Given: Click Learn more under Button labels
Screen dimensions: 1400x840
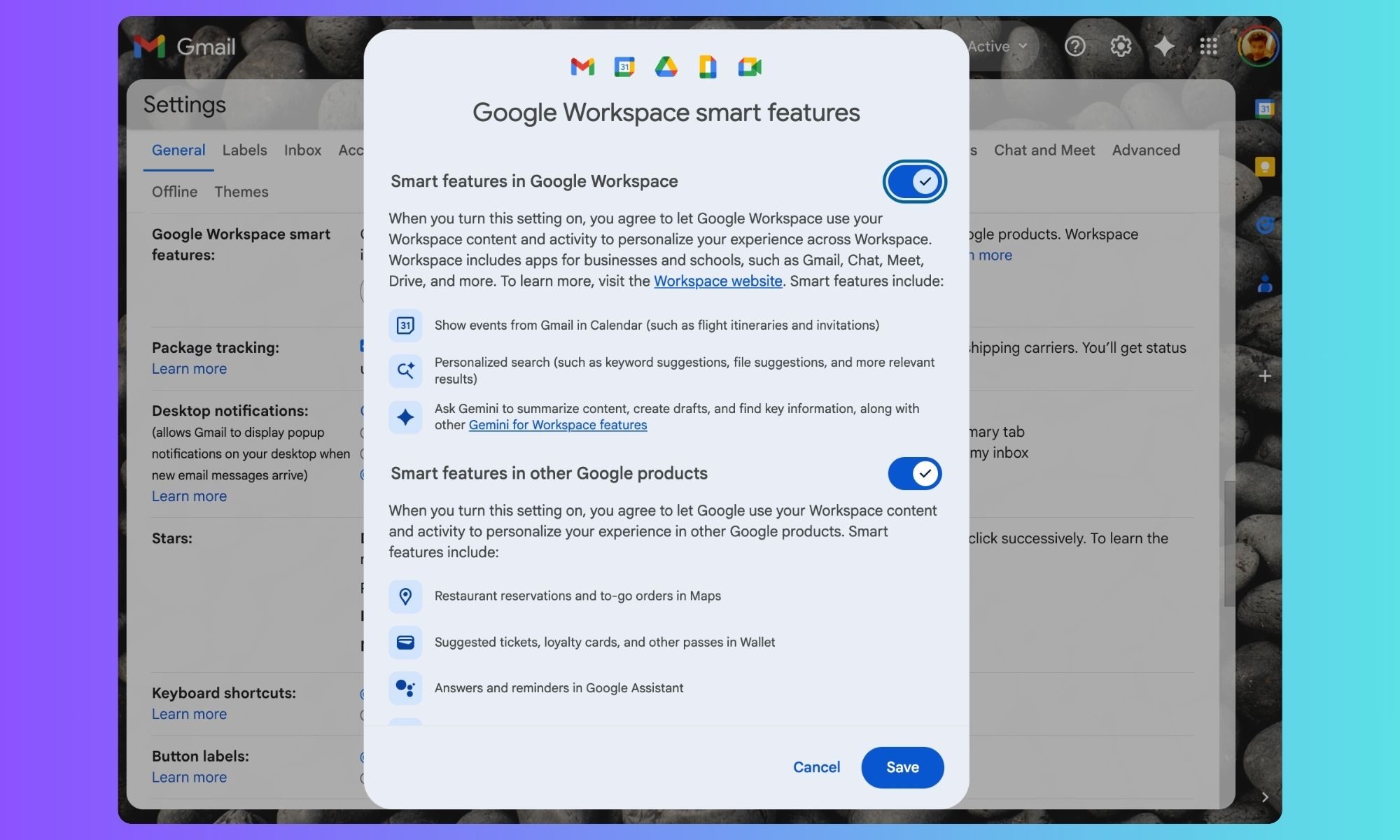Looking at the screenshot, I should [x=189, y=777].
